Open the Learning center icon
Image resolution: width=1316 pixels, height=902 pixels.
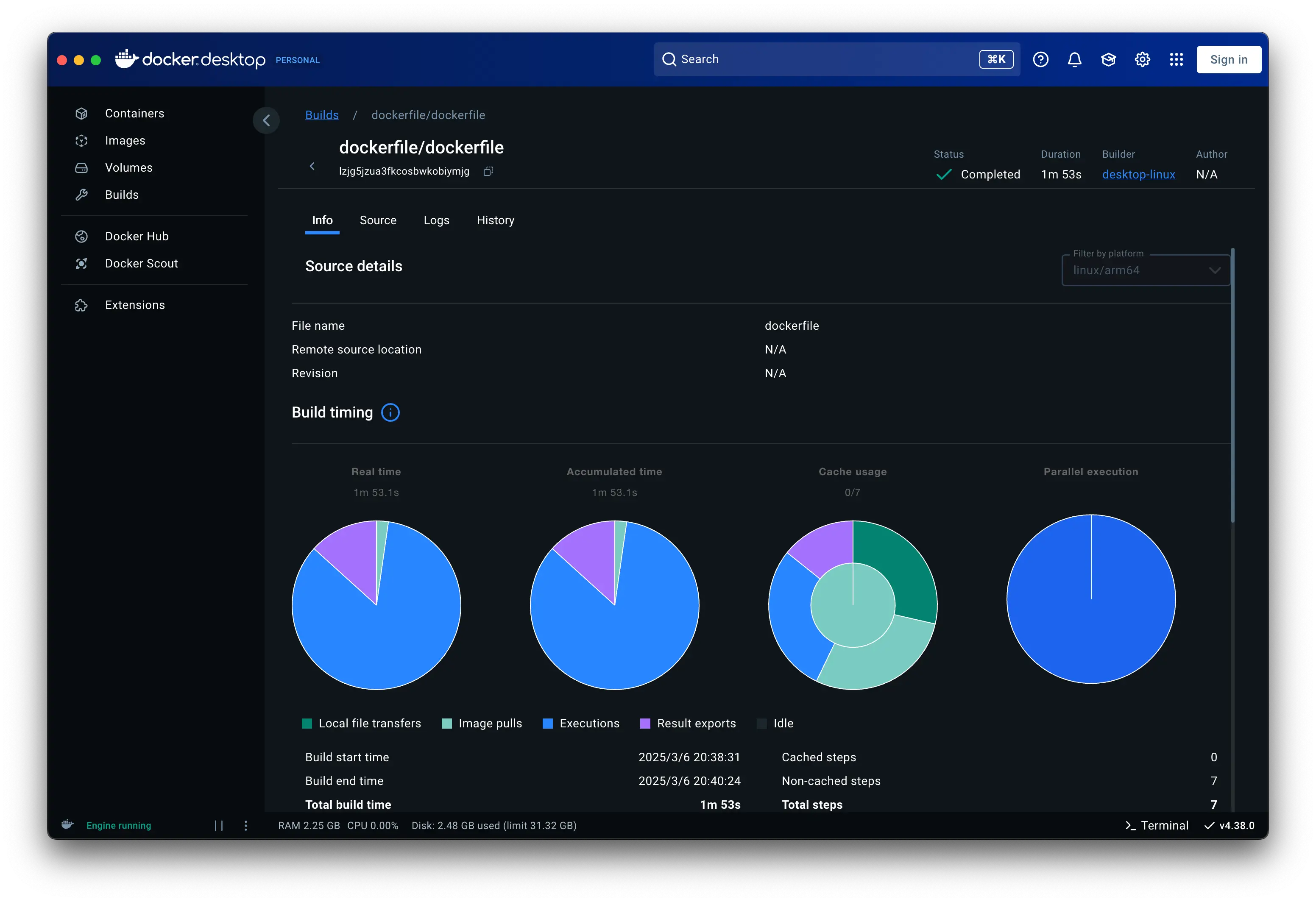[1108, 59]
